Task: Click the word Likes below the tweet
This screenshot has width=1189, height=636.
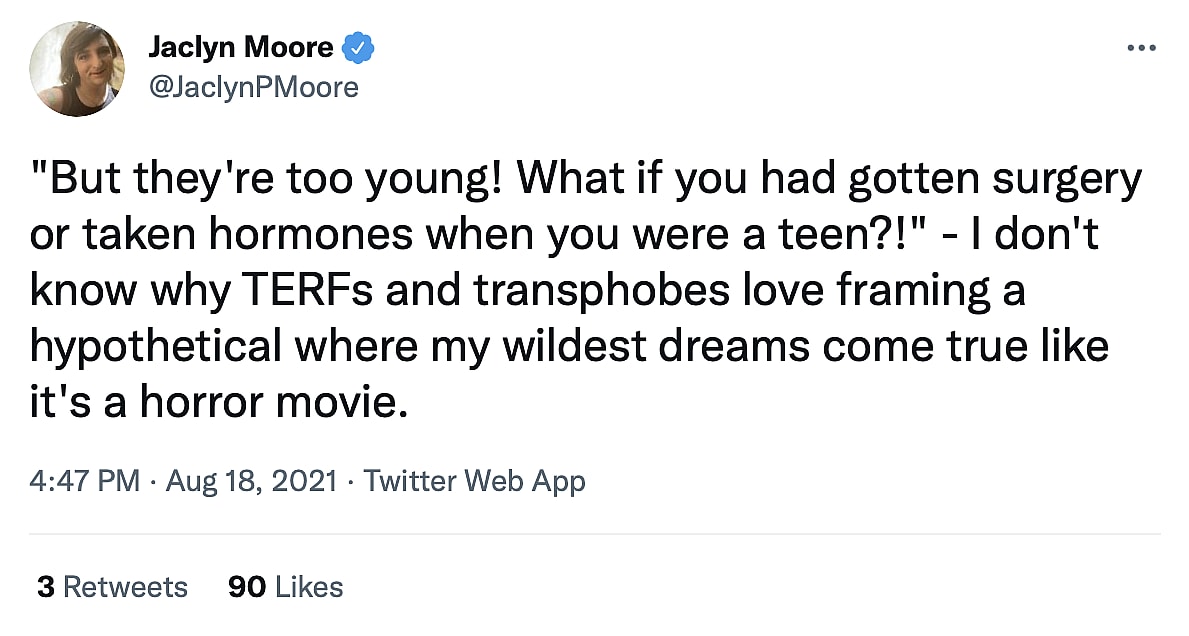Action: [x=309, y=587]
